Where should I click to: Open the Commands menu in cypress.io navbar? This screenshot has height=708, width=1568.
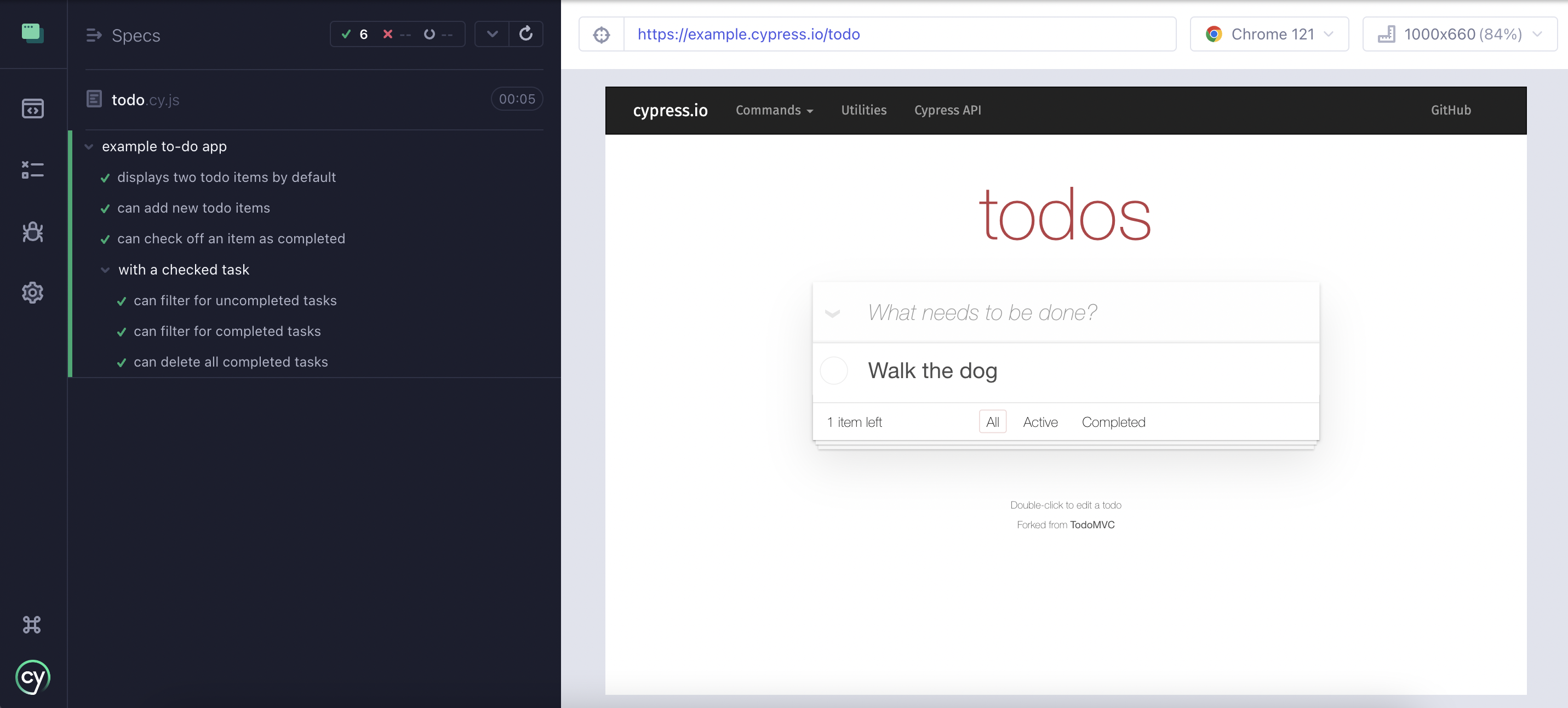(775, 110)
